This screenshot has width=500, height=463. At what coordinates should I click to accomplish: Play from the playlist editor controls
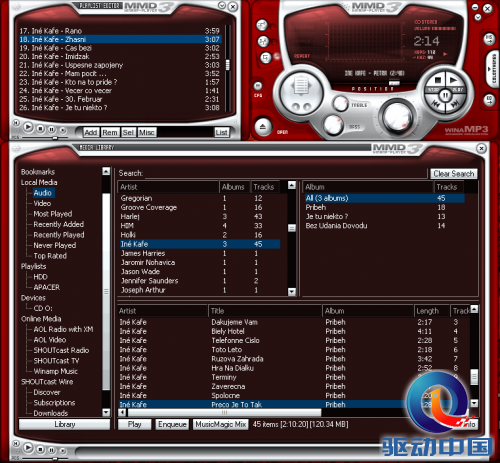click(28, 127)
